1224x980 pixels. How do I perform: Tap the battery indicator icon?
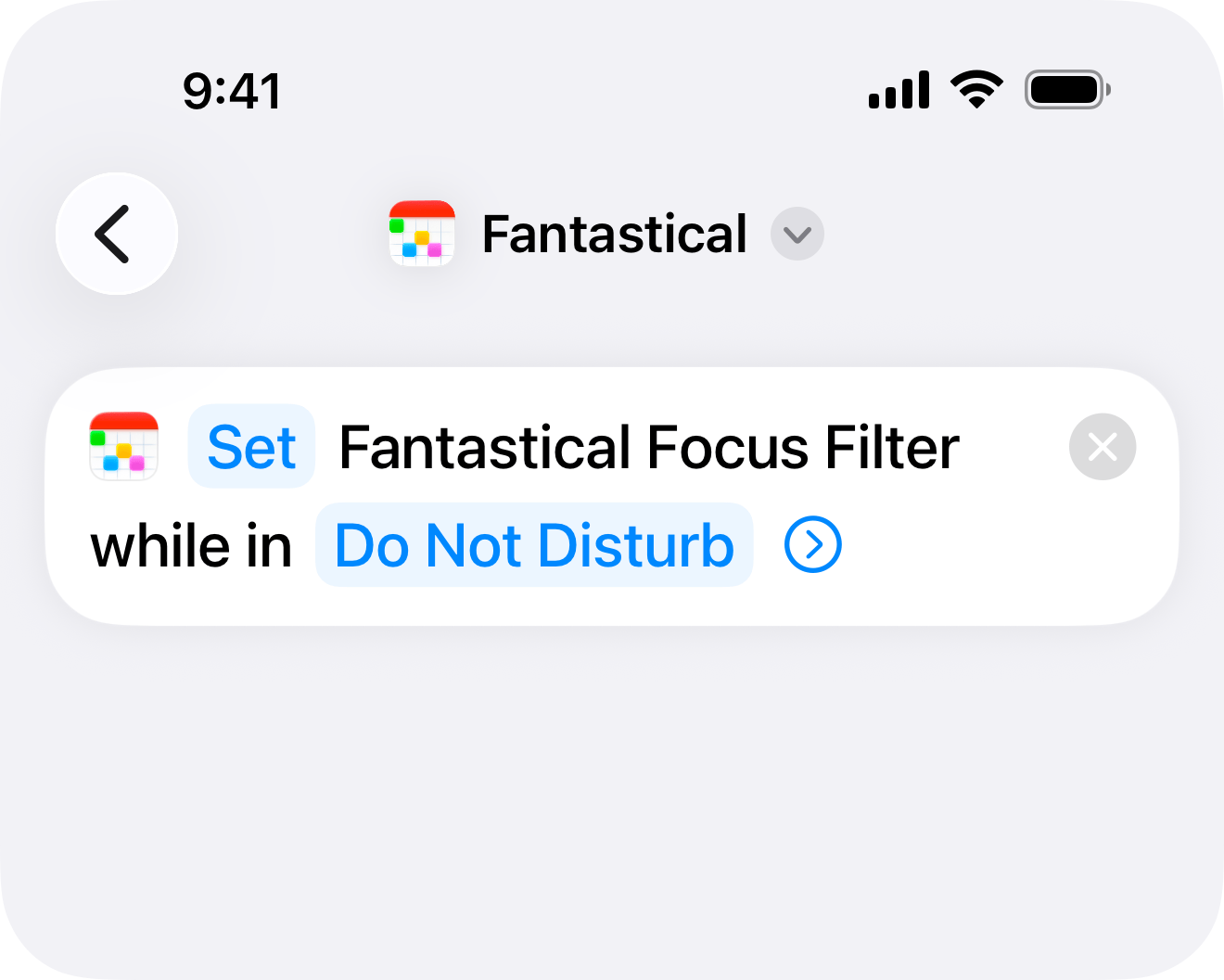(1066, 91)
